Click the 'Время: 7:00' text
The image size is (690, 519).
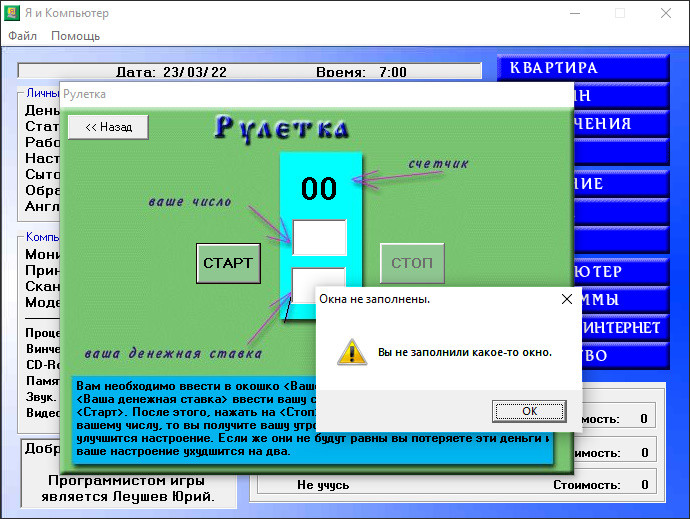click(361, 72)
